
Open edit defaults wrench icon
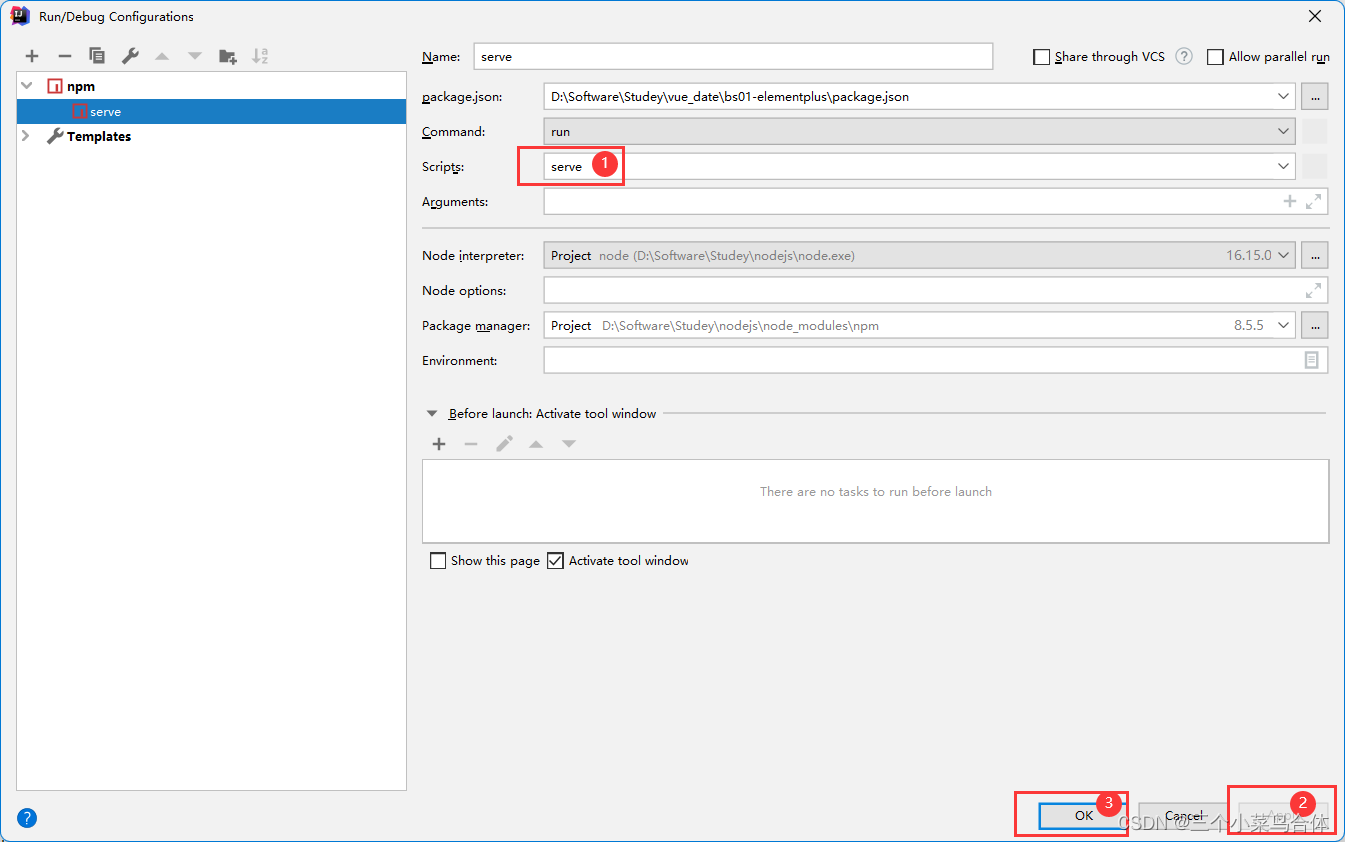click(x=130, y=57)
